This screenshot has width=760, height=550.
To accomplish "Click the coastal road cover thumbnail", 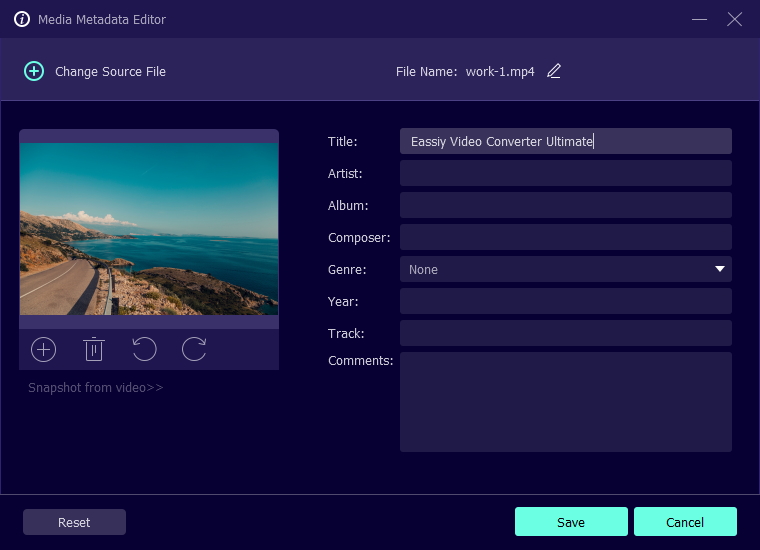I will pos(149,229).
